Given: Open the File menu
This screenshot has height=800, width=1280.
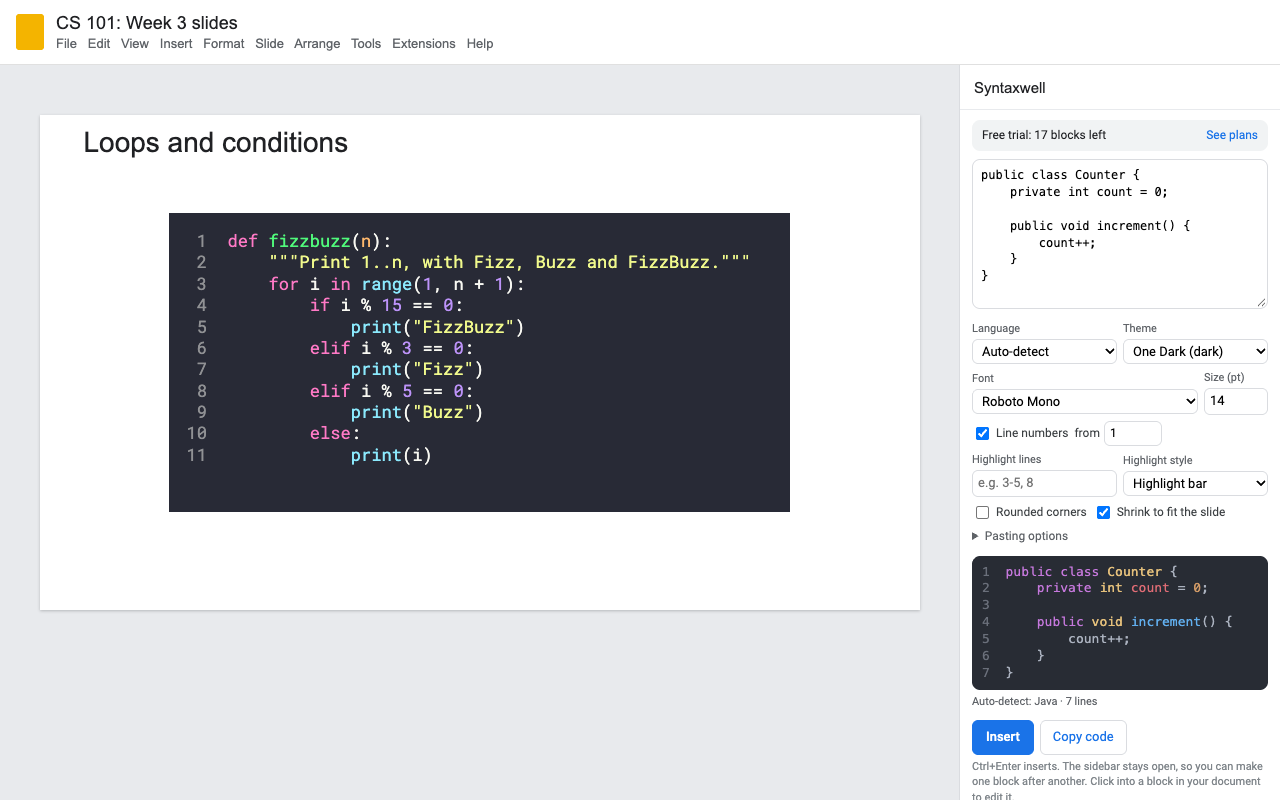Looking at the screenshot, I should pyautogui.click(x=66, y=44).
